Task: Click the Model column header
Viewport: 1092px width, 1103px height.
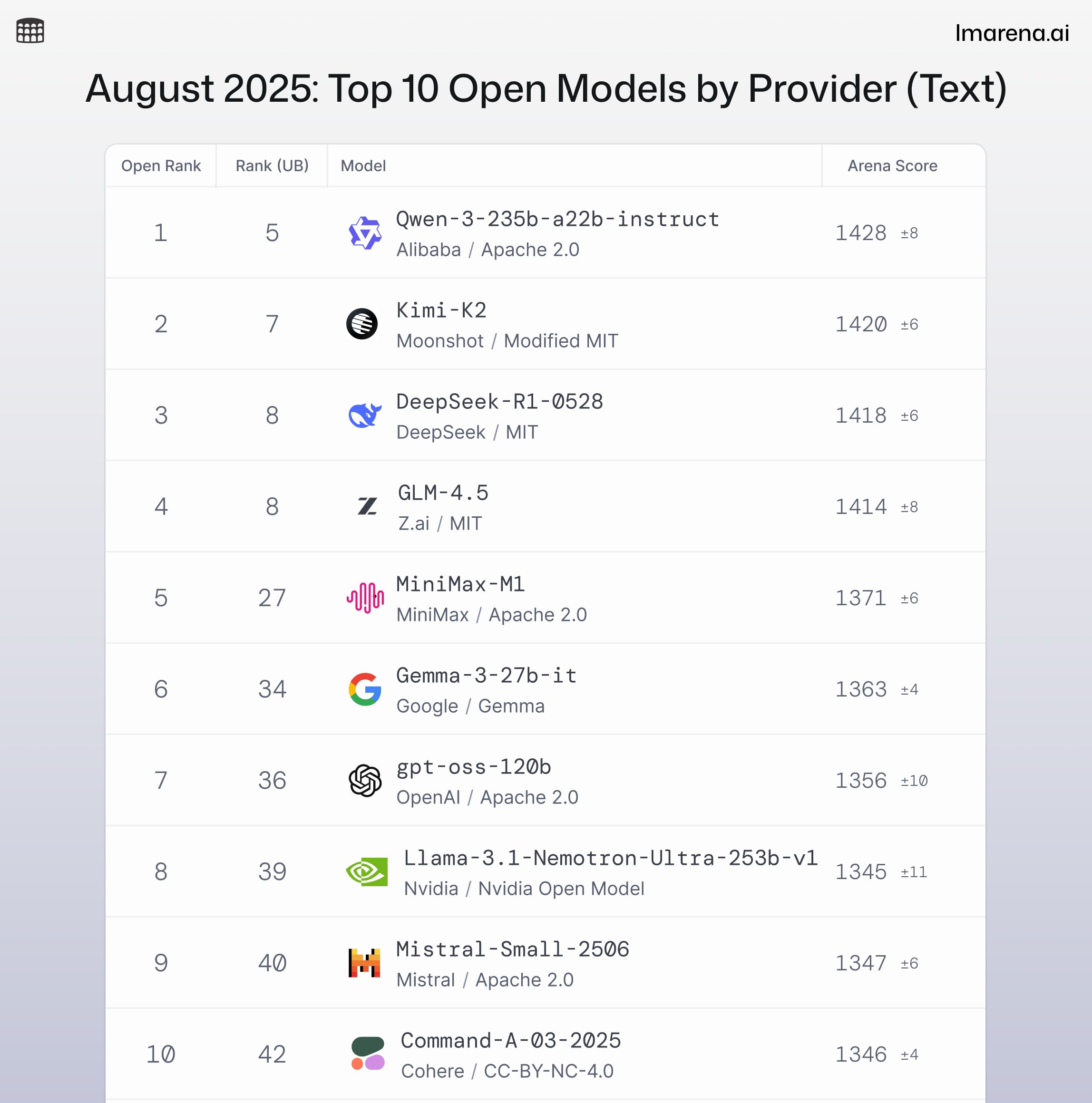Action: pos(363,166)
